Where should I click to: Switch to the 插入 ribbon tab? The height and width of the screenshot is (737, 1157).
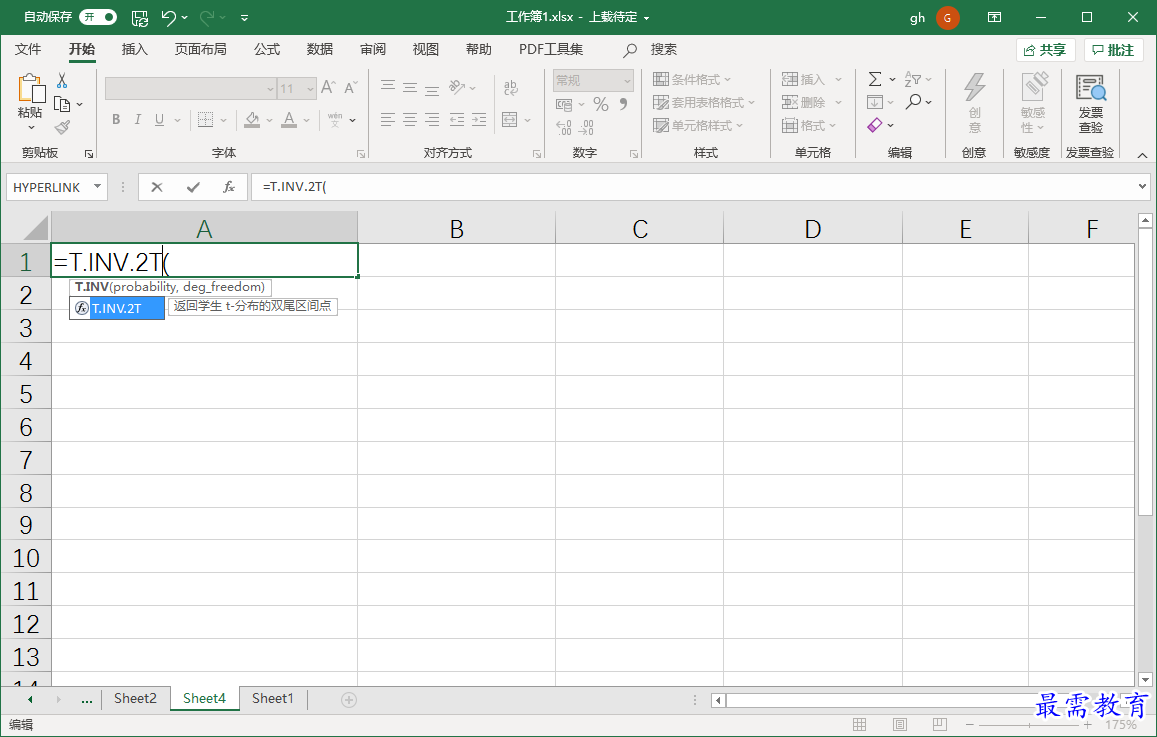134,49
